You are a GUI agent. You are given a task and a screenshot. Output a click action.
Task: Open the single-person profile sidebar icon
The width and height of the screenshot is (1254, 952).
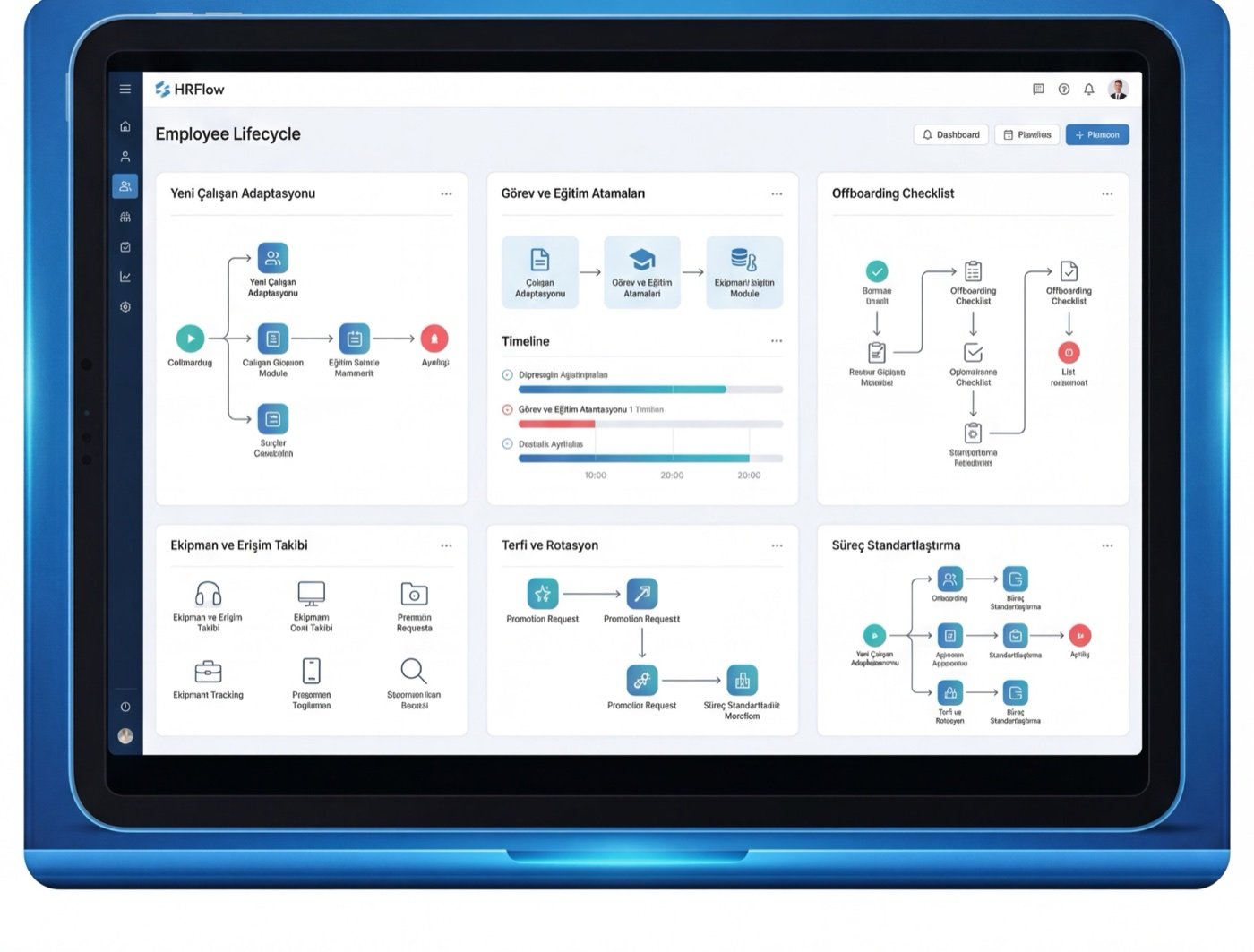125,156
